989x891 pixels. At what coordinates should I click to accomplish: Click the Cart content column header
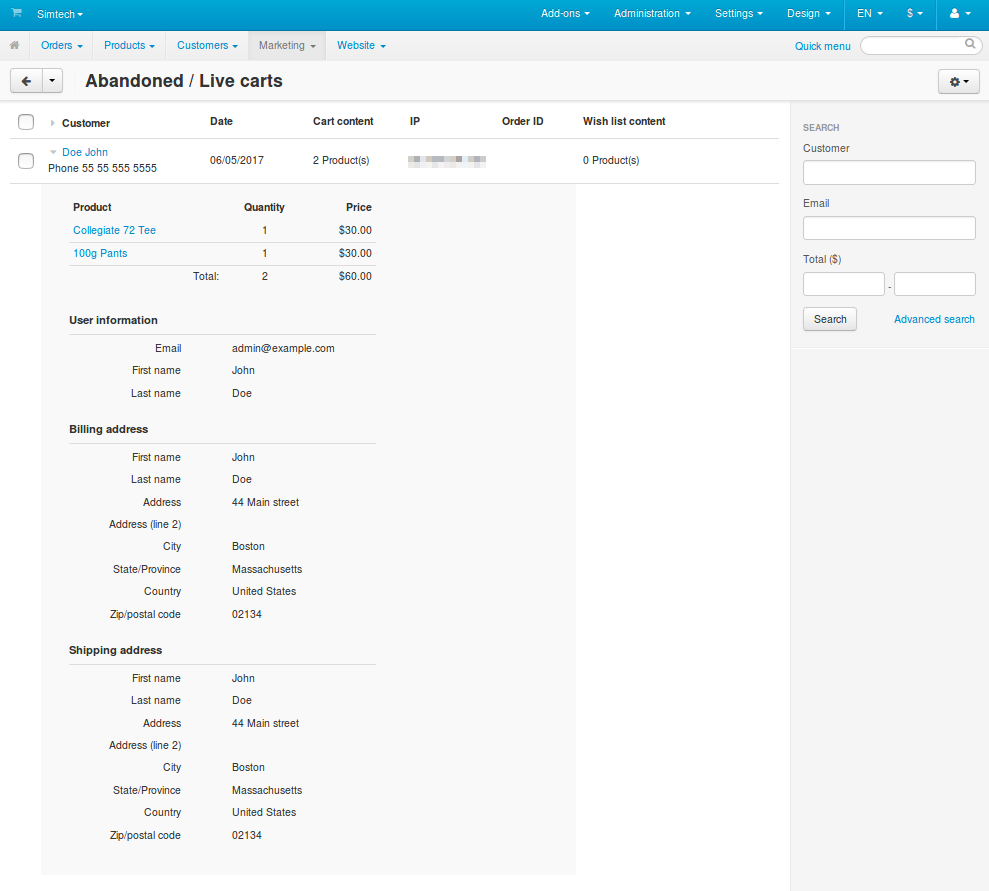(343, 121)
